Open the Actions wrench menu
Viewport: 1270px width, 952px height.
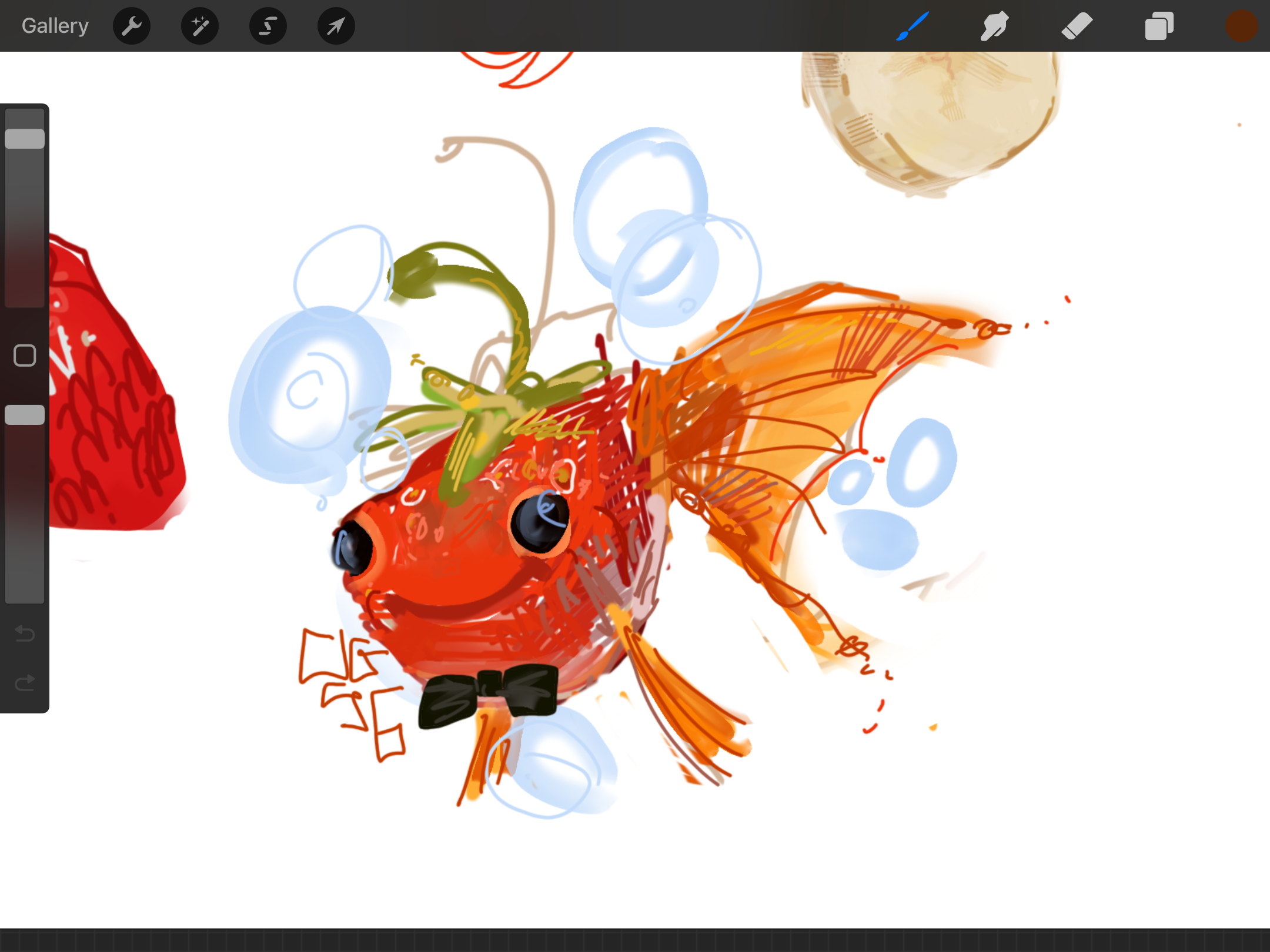[132, 26]
